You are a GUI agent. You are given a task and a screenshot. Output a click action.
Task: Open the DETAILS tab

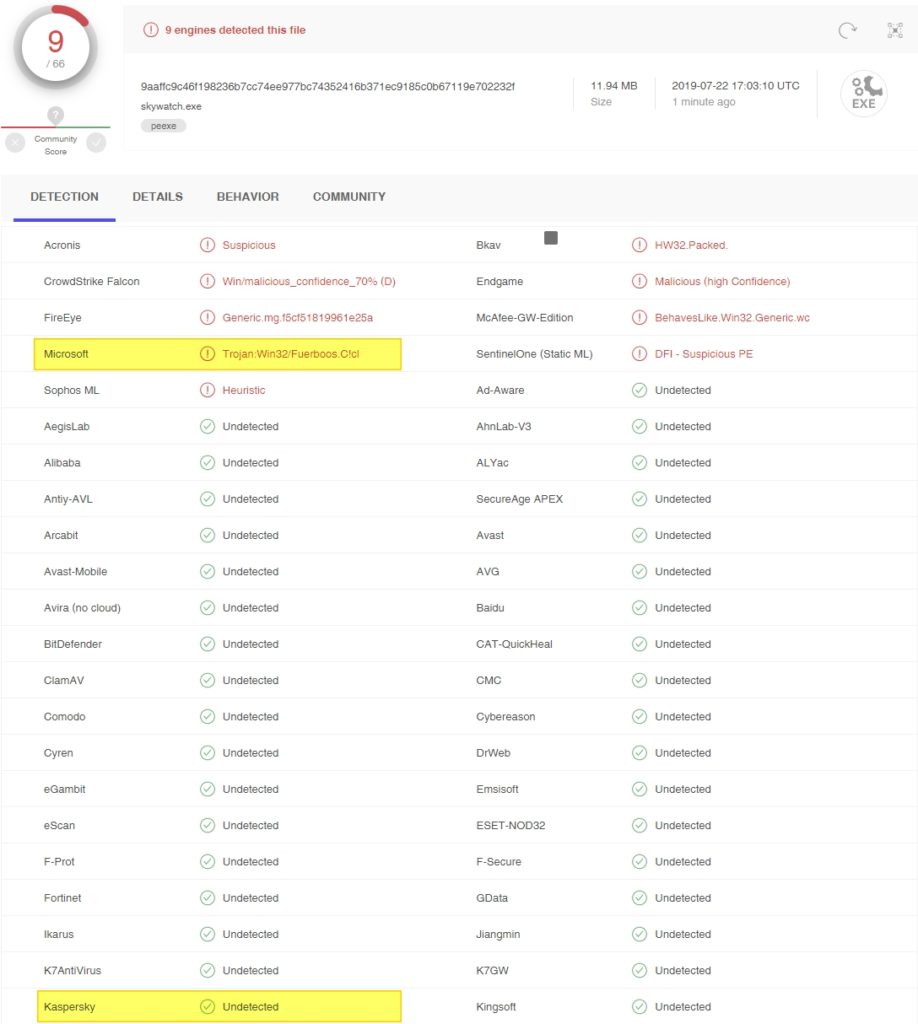157,197
